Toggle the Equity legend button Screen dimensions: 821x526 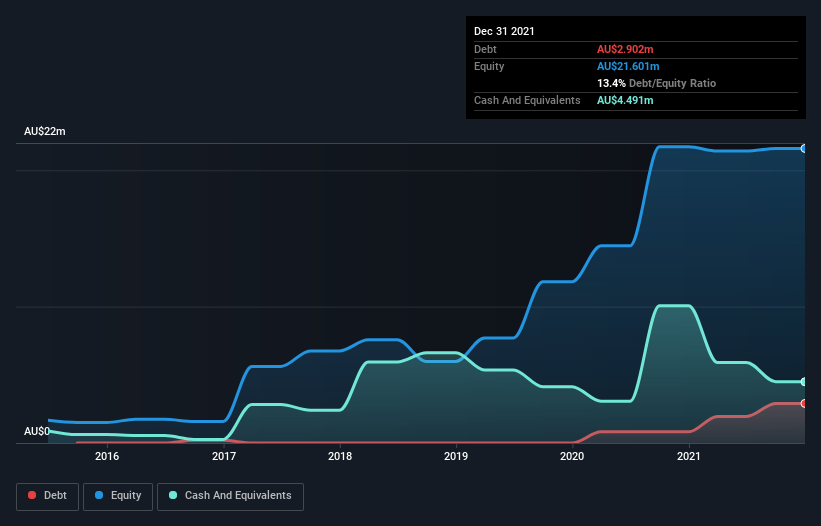(118, 496)
